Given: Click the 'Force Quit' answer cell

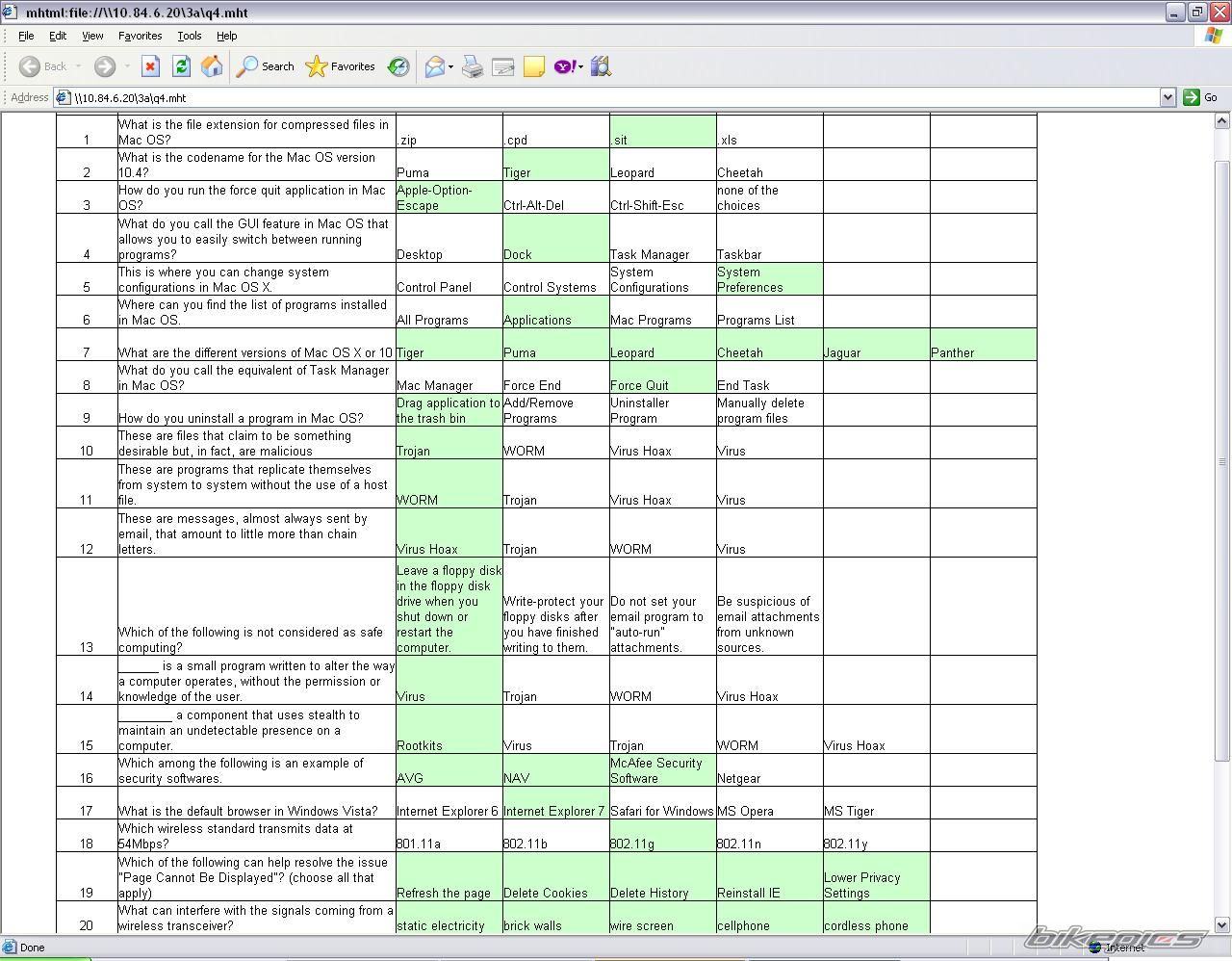Looking at the screenshot, I should pos(662,377).
